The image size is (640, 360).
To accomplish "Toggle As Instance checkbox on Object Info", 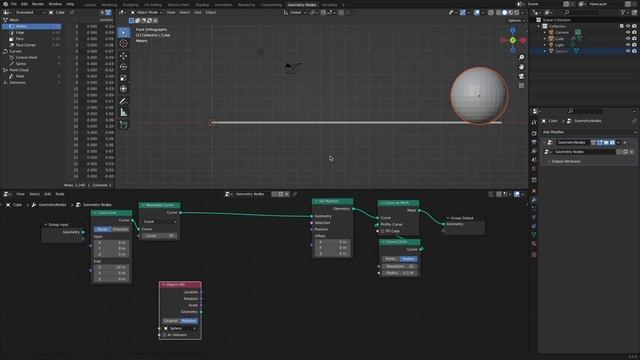I will coord(165,335).
